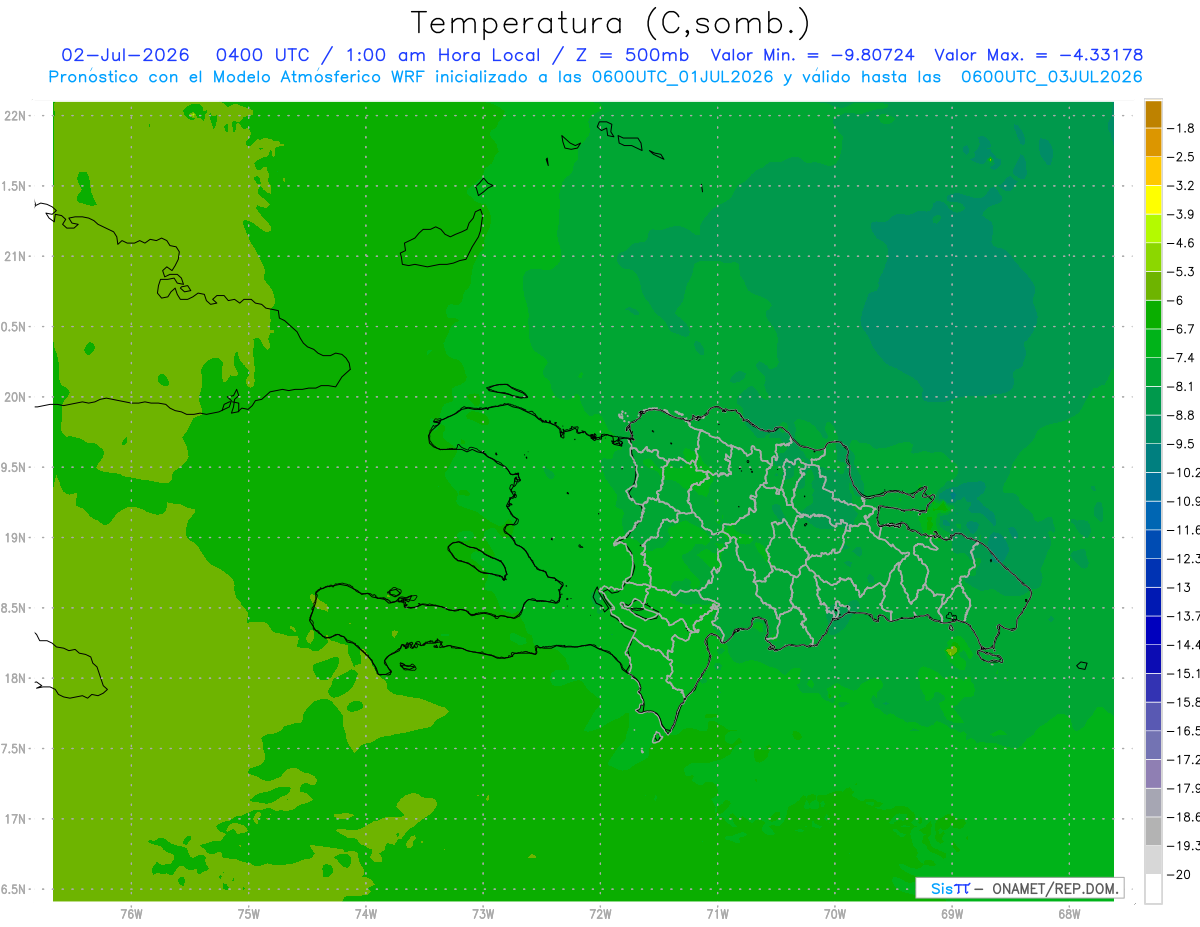The width and height of the screenshot is (1200, 927).
Task: Click the '74W' longitude axis label
Action: (x=365, y=913)
